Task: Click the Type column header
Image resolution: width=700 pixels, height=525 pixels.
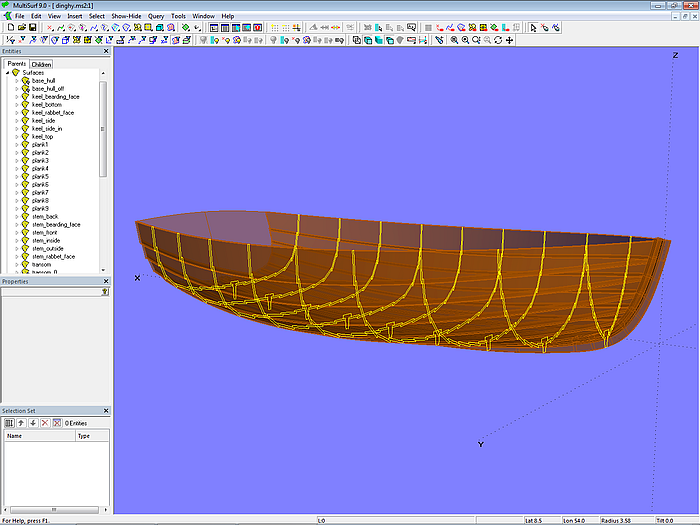Action: (x=90, y=436)
